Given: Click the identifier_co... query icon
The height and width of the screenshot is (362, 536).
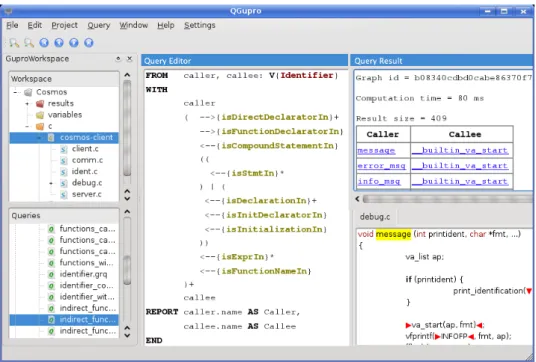Looking at the screenshot, I should [51, 285].
